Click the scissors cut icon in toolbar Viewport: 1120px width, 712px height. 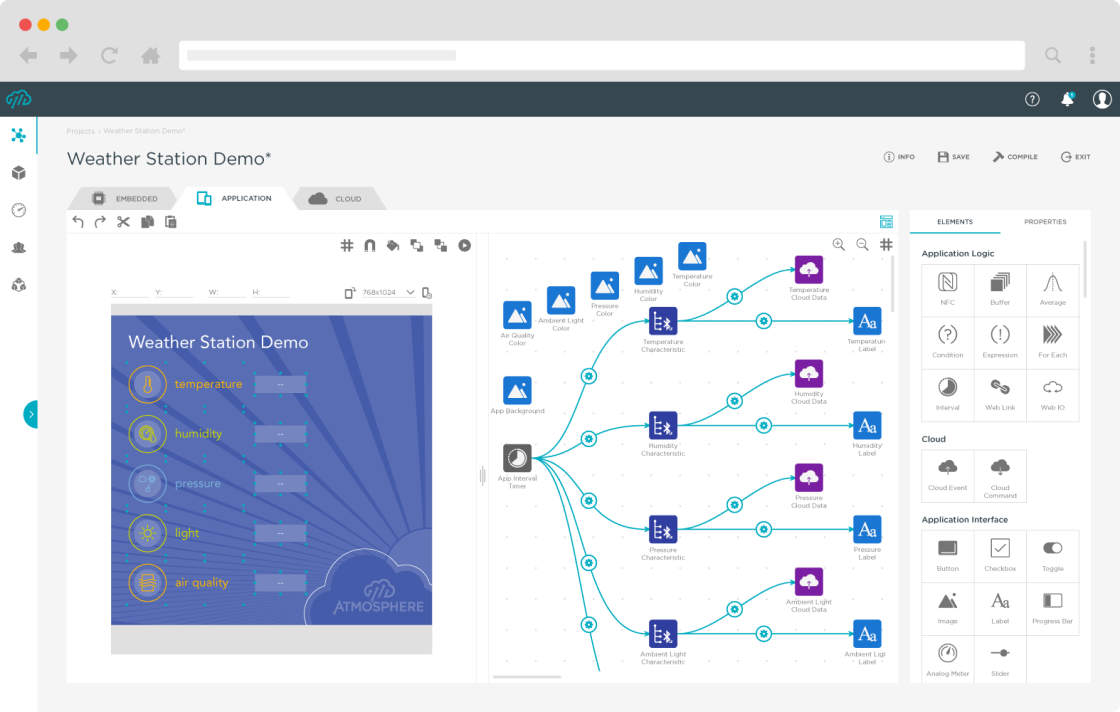coord(124,222)
